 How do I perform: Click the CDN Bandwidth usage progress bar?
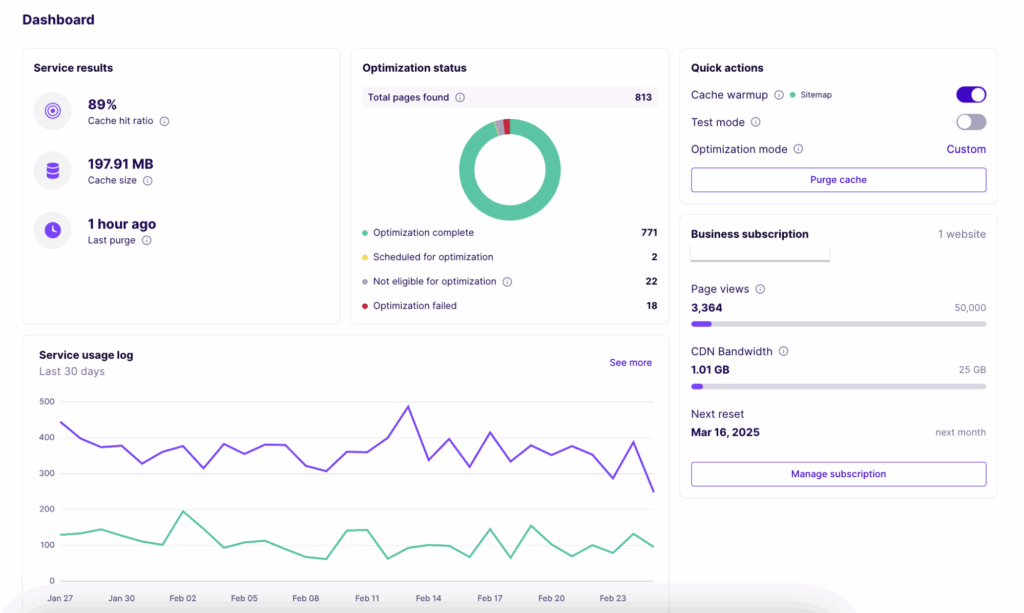click(x=838, y=386)
